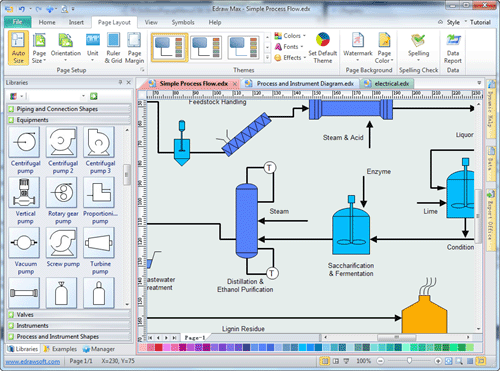Switch to the Symbols ribbon tab
Image resolution: width=500 pixels, height=371 pixels.
[183, 22]
